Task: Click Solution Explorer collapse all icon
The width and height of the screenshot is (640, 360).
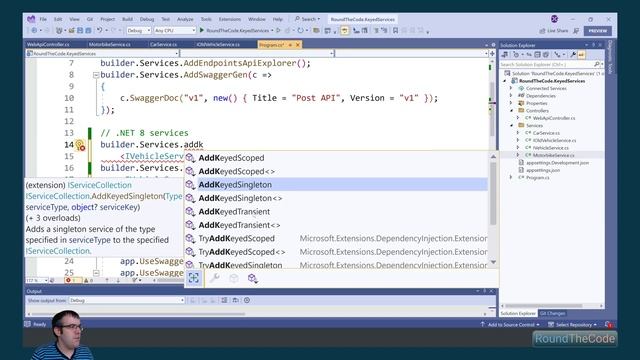Action: [537, 54]
